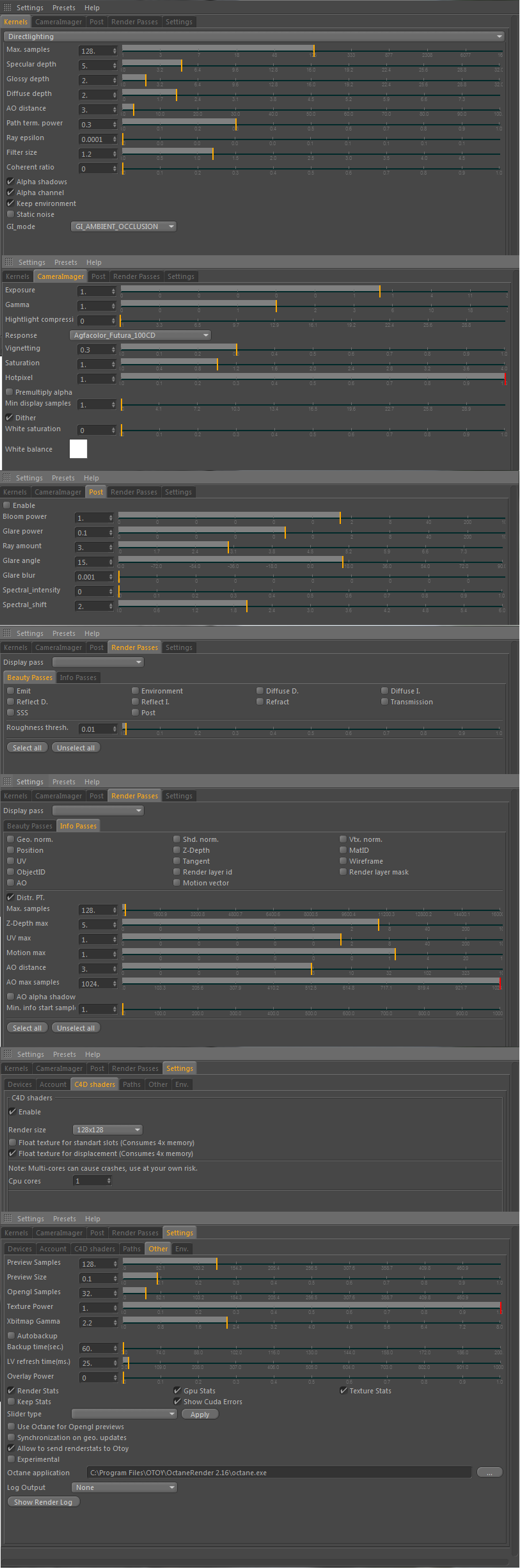Click the LV refresh time value field
Image resolution: width=520 pixels, height=1568 pixels.
pos(96,1363)
